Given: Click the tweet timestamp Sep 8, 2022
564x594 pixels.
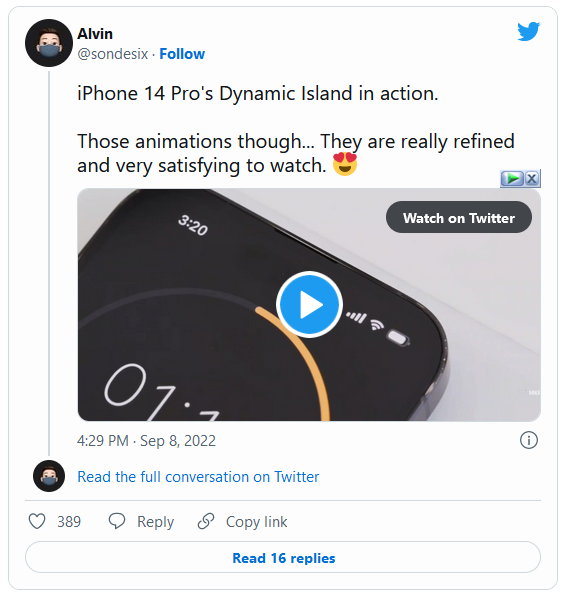Looking at the screenshot, I should pyautogui.click(x=178, y=441).
